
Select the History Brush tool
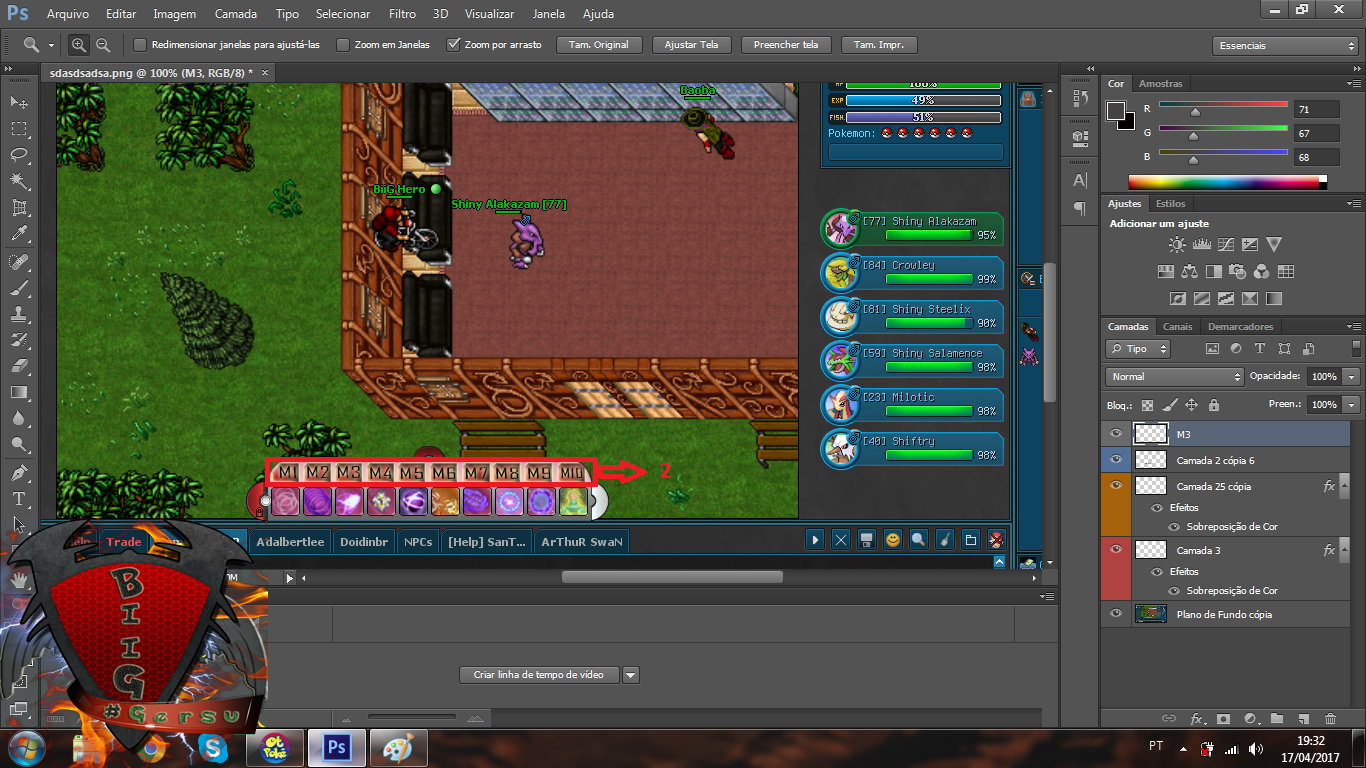[19, 340]
